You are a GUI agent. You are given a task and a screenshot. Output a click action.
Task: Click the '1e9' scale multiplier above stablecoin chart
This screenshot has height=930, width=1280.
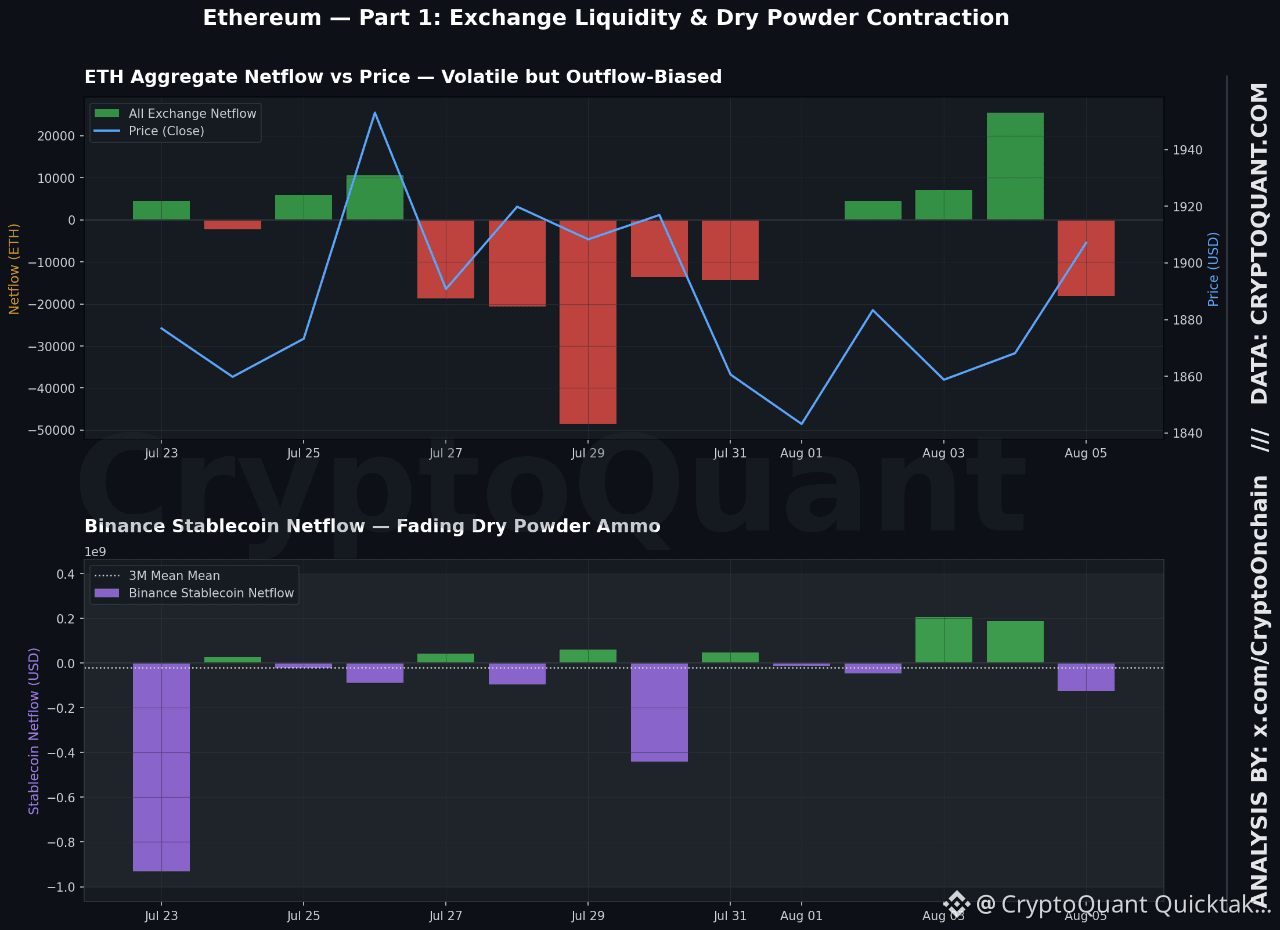click(95, 551)
